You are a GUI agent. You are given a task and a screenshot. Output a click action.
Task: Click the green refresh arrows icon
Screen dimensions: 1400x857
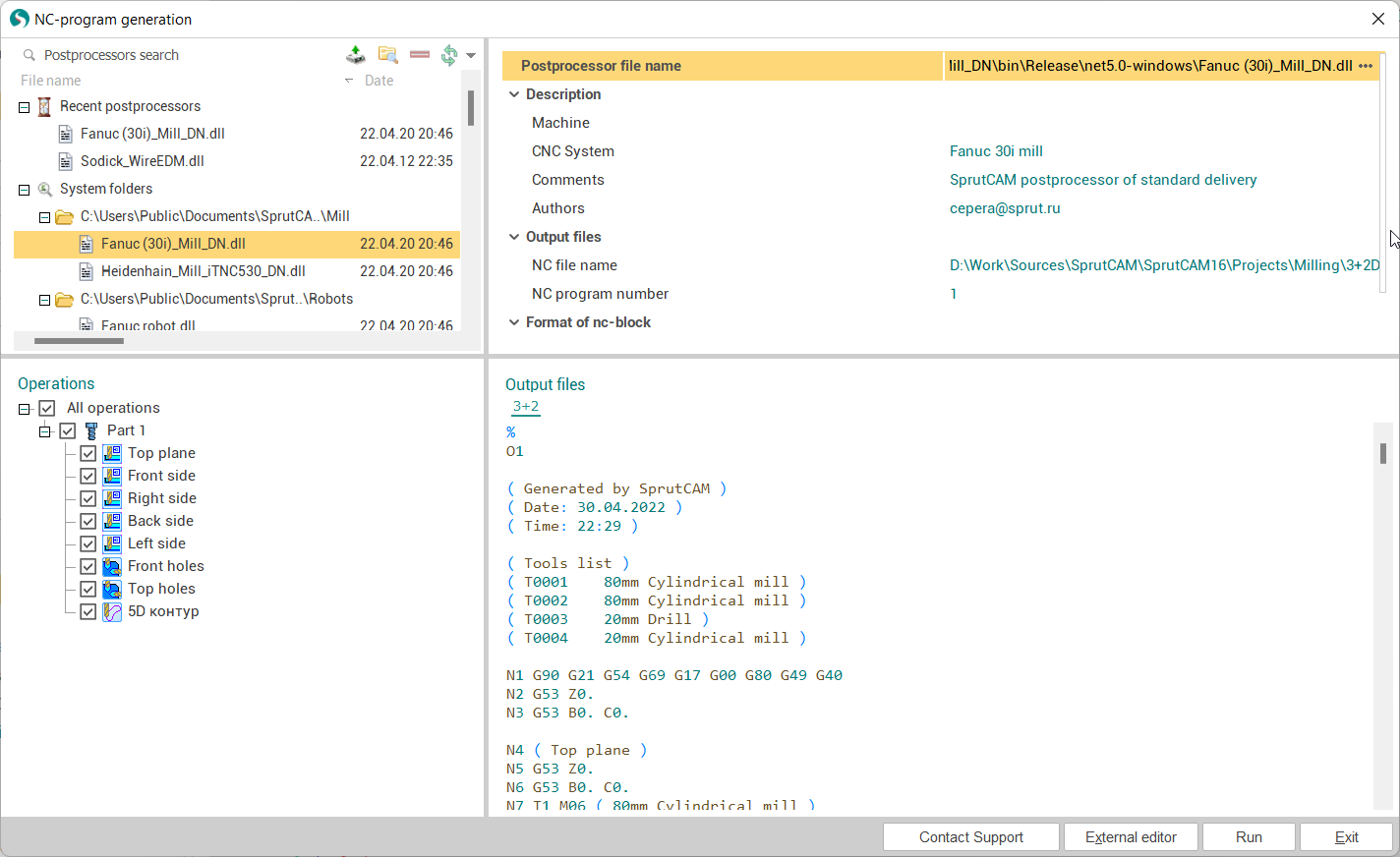click(449, 55)
